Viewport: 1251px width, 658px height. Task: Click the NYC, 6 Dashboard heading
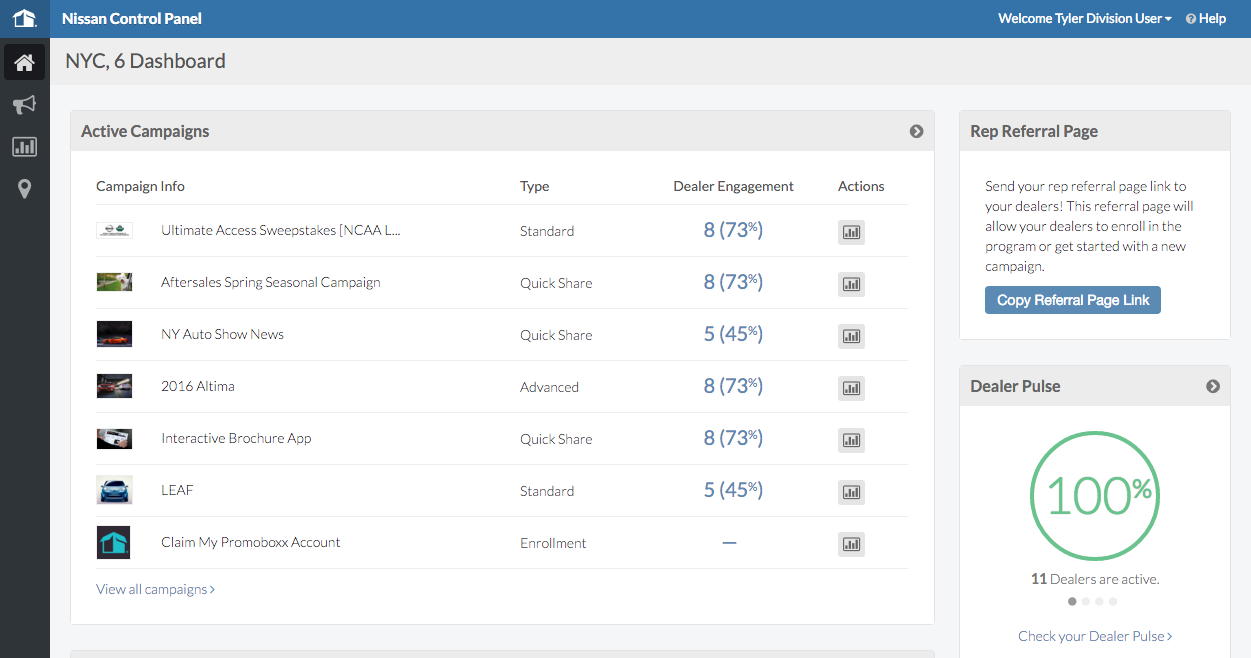click(x=145, y=61)
